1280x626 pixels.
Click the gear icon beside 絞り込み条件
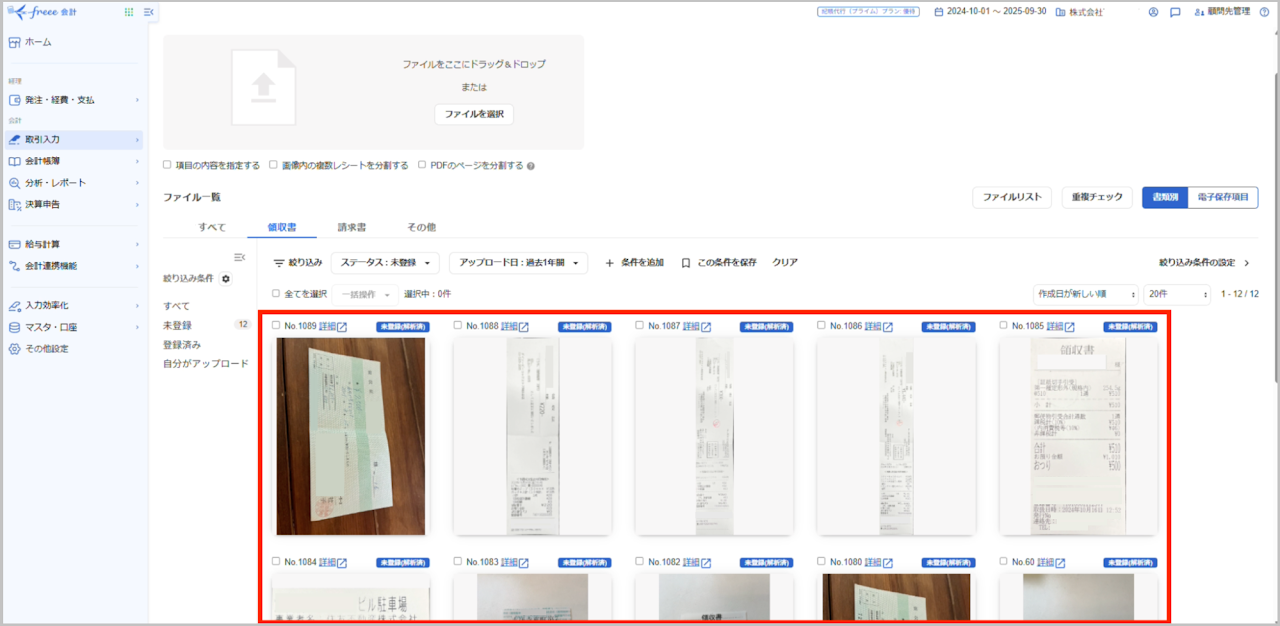[x=226, y=278]
